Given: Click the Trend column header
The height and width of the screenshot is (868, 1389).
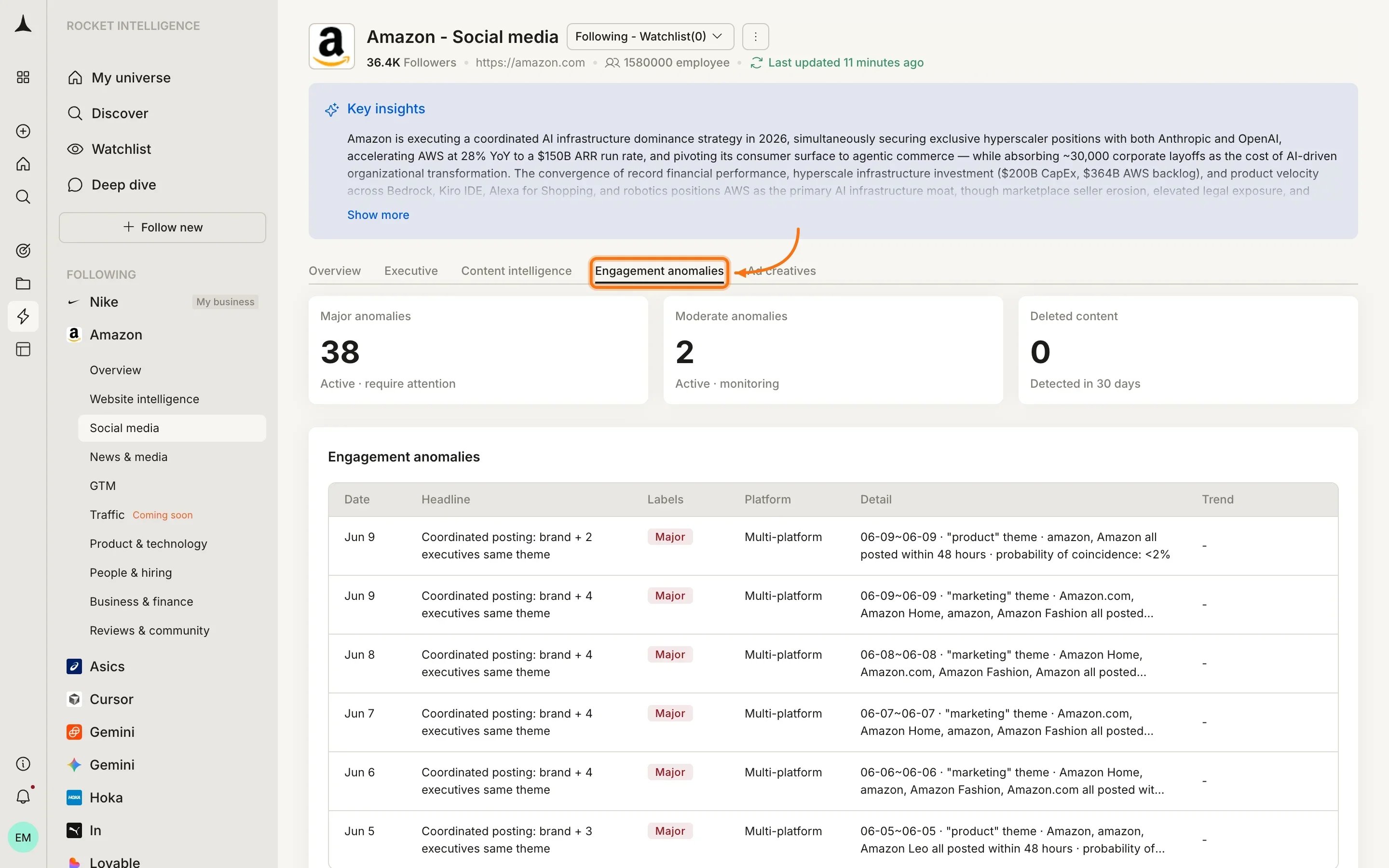Looking at the screenshot, I should click(1217, 500).
